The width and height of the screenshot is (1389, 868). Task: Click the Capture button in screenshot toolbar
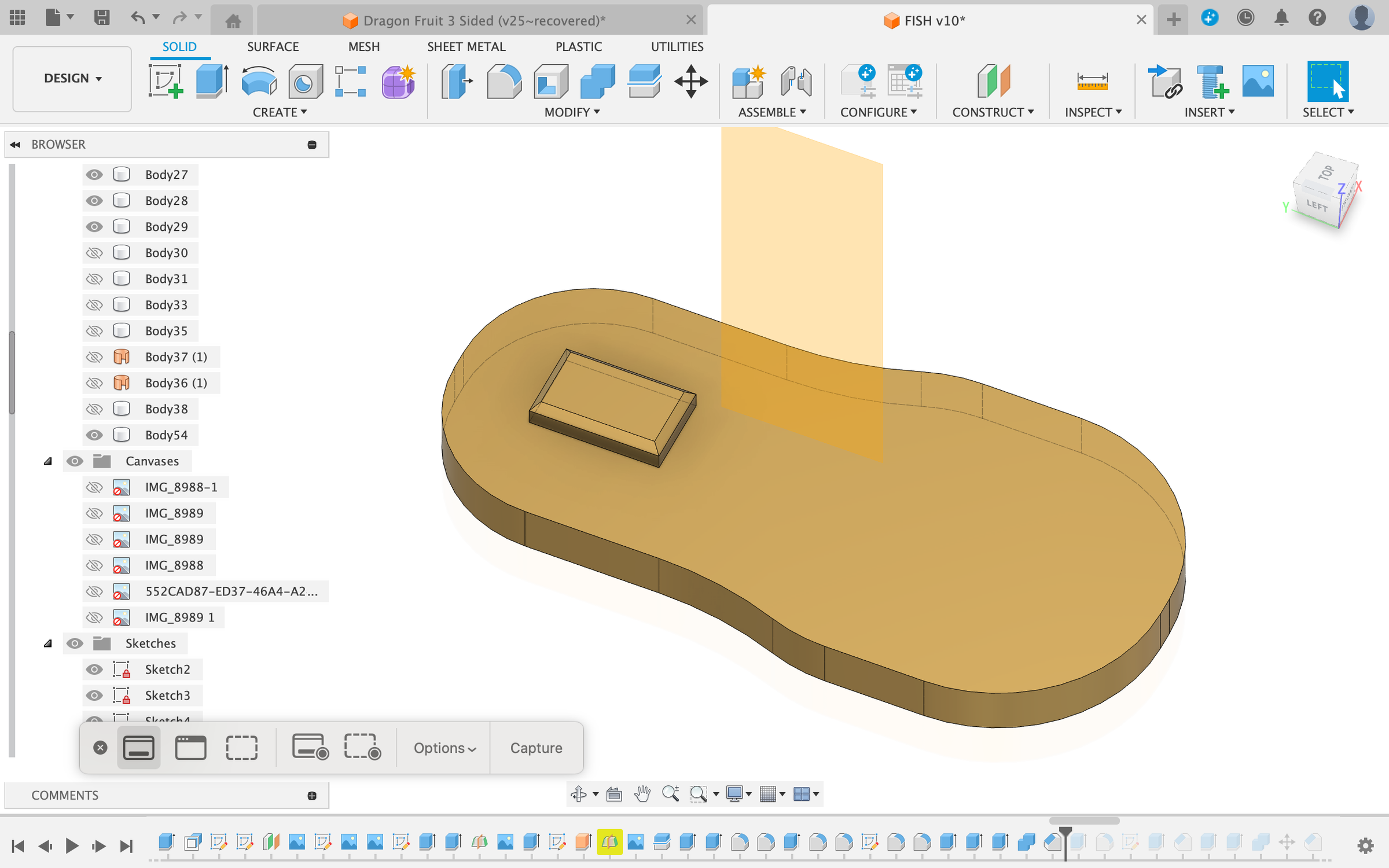pos(536,748)
